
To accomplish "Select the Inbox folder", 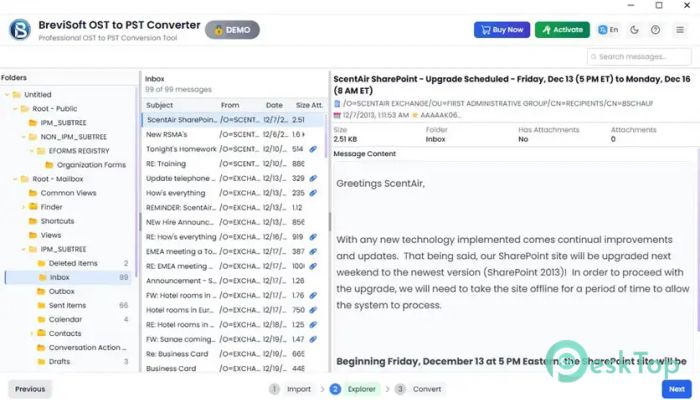I will (x=68, y=277).
